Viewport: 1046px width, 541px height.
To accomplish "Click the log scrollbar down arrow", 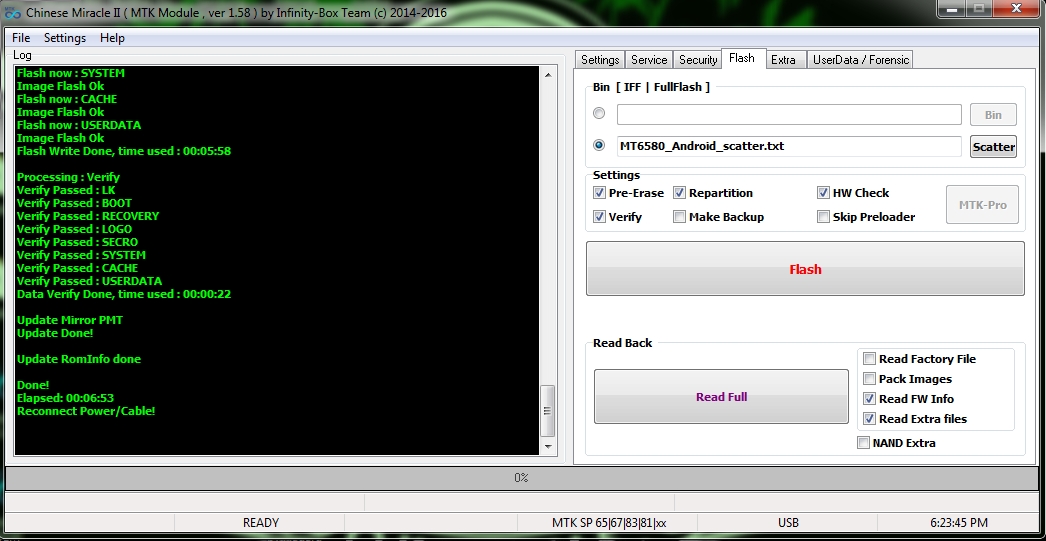I will (x=548, y=446).
